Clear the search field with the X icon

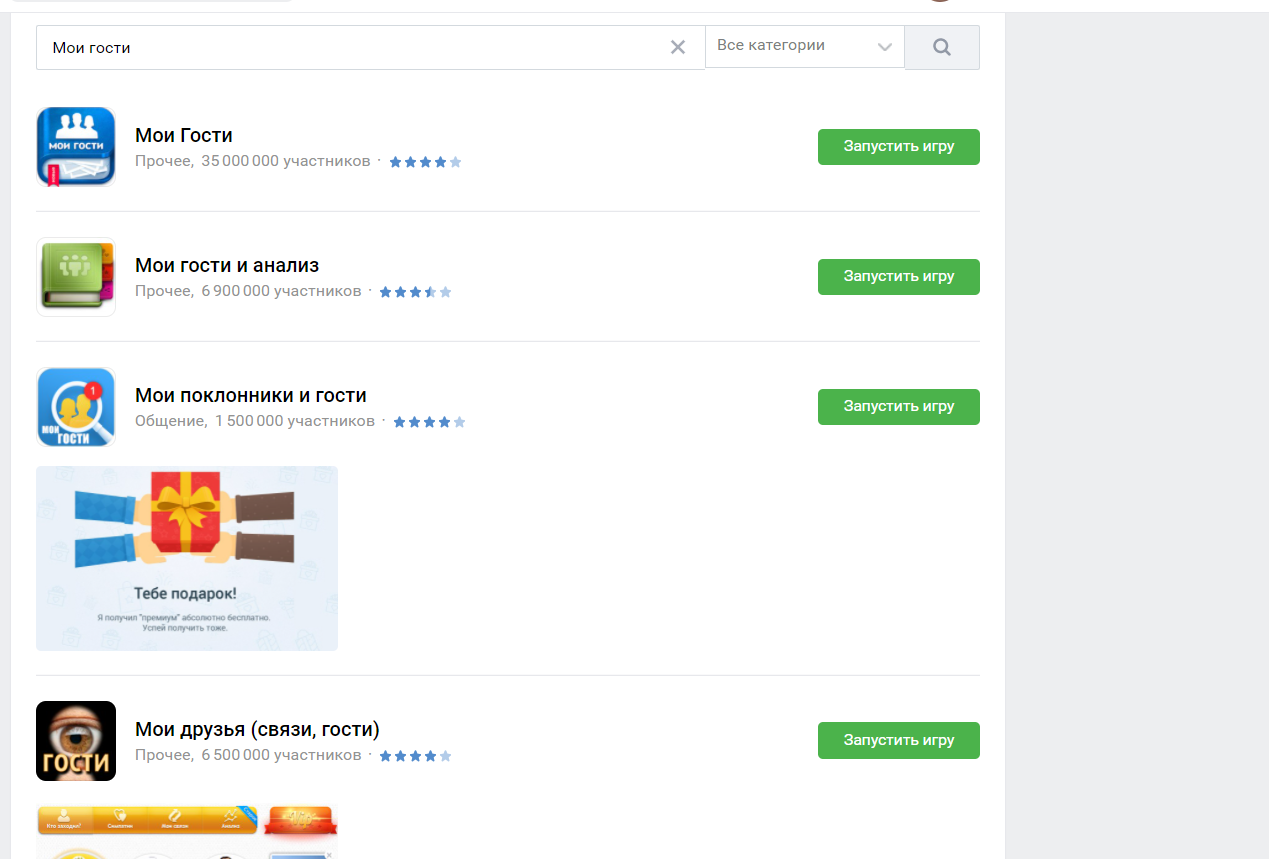(678, 47)
